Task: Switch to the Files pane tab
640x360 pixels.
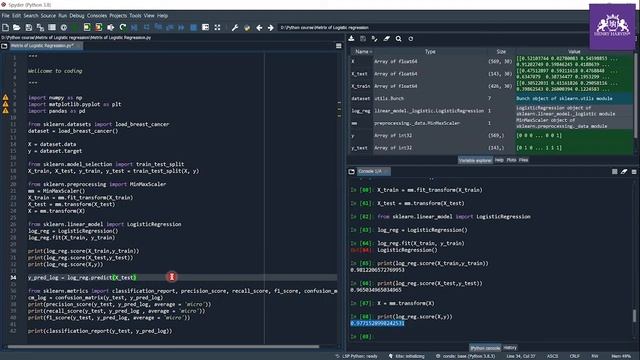Action: (523, 160)
